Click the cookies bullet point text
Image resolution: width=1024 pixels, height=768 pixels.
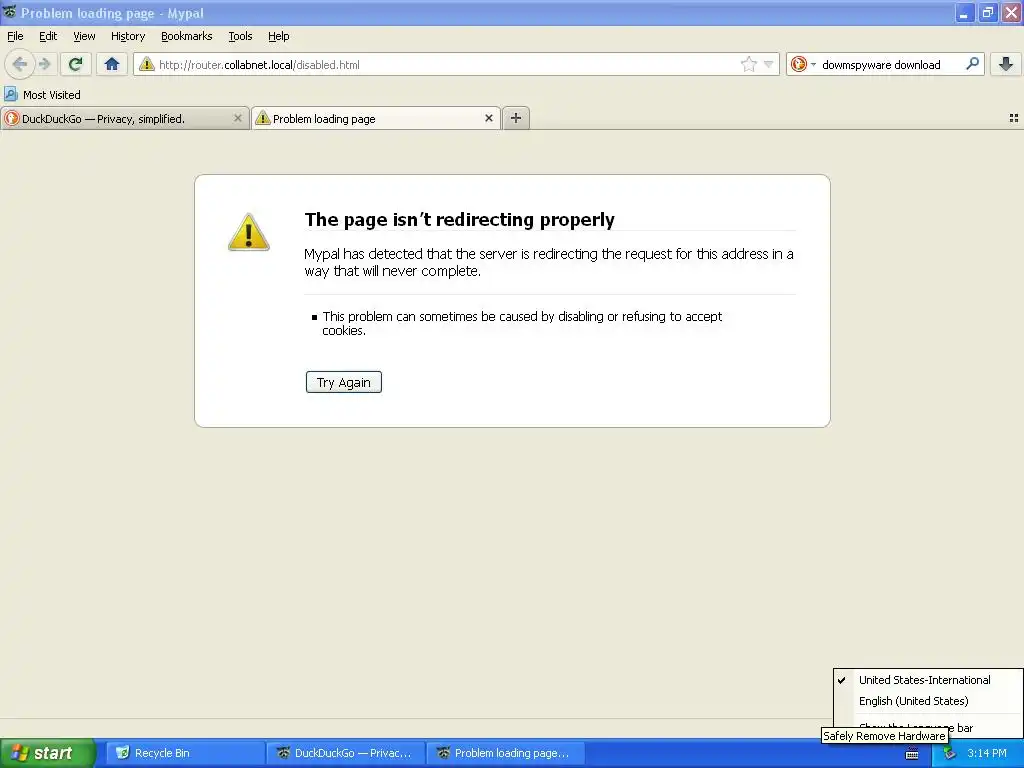click(522, 323)
